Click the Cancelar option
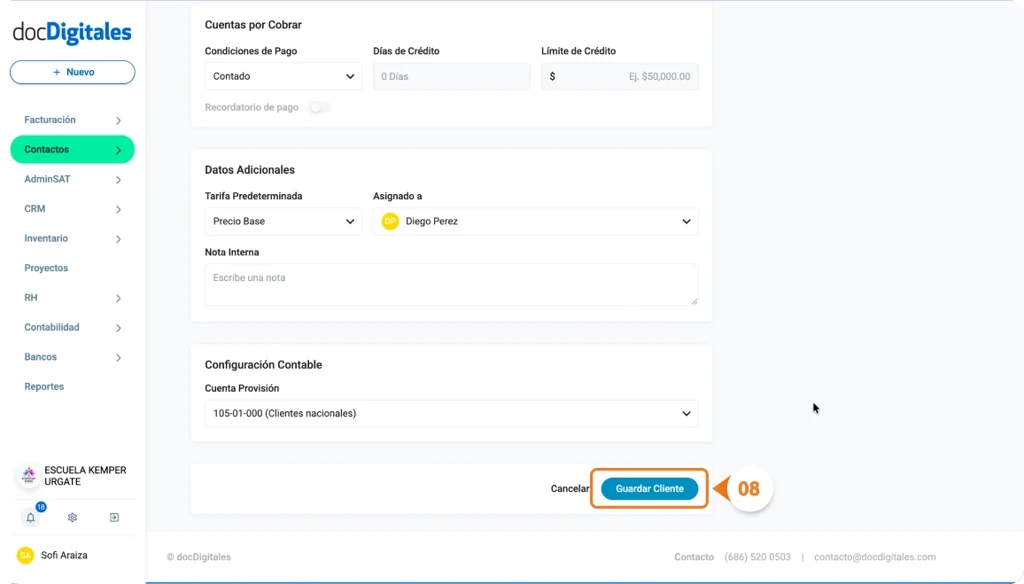Image resolution: width=1024 pixels, height=584 pixels. [x=570, y=489]
